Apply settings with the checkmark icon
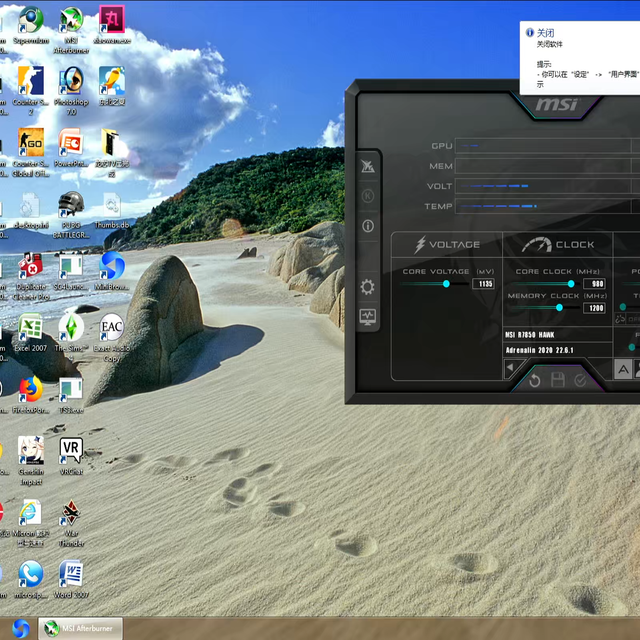The image size is (640, 640). [x=580, y=380]
